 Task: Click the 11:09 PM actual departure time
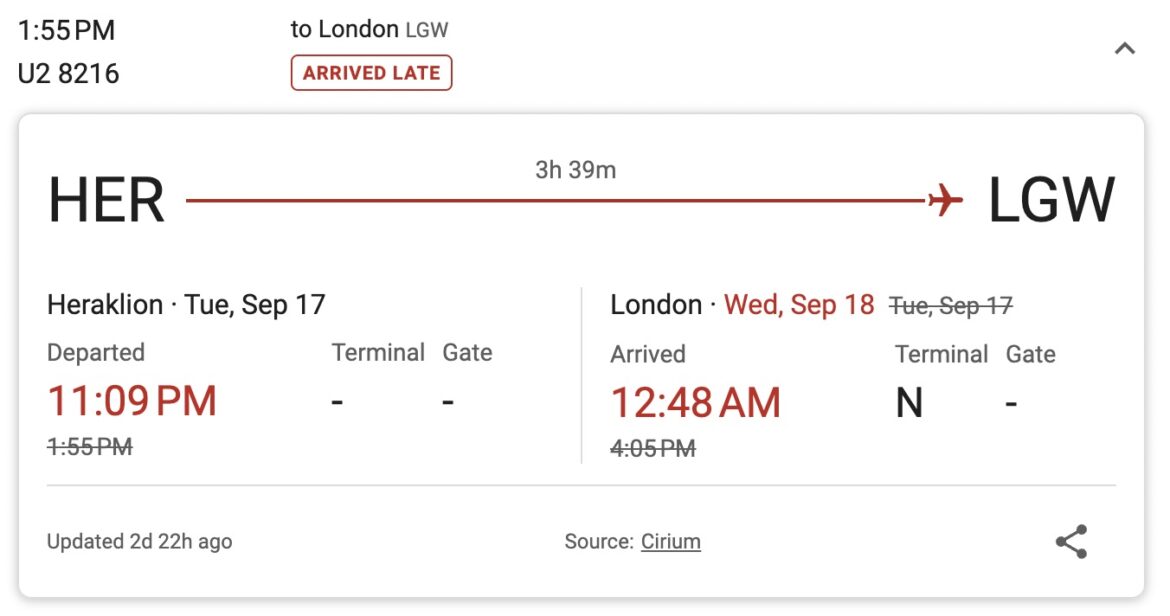click(x=132, y=402)
